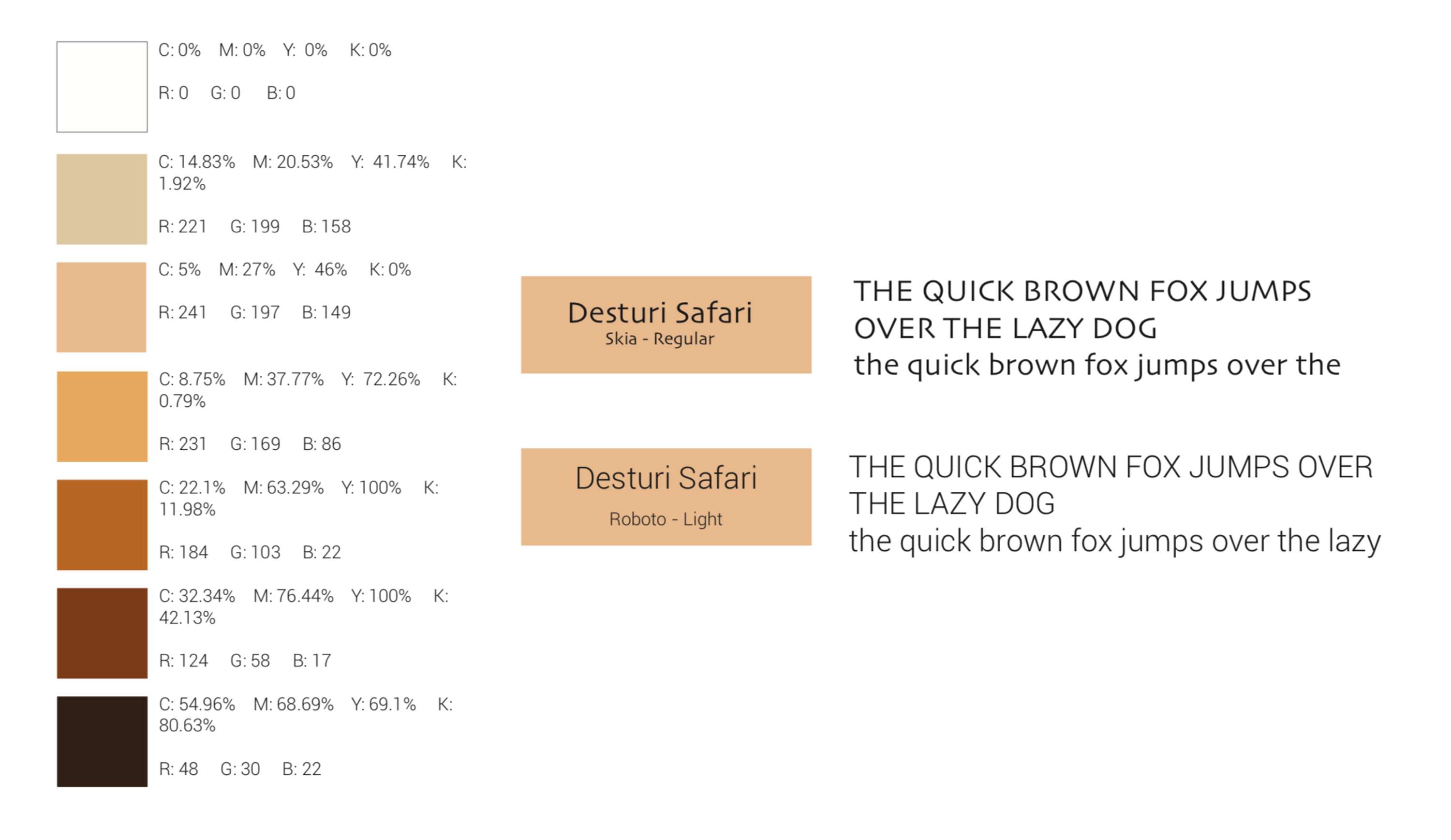This screenshot has width=1451, height=840.
Task: Click the Roboto - Light font box
Action: click(x=666, y=497)
